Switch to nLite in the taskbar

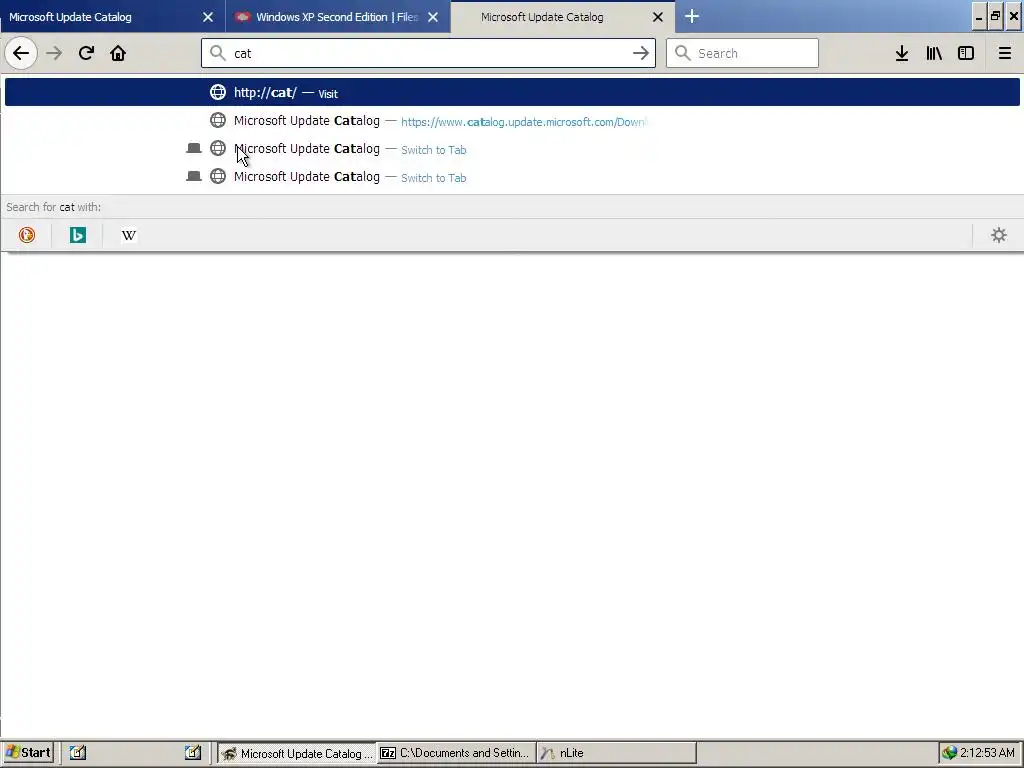pyautogui.click(x=616, y=753)
